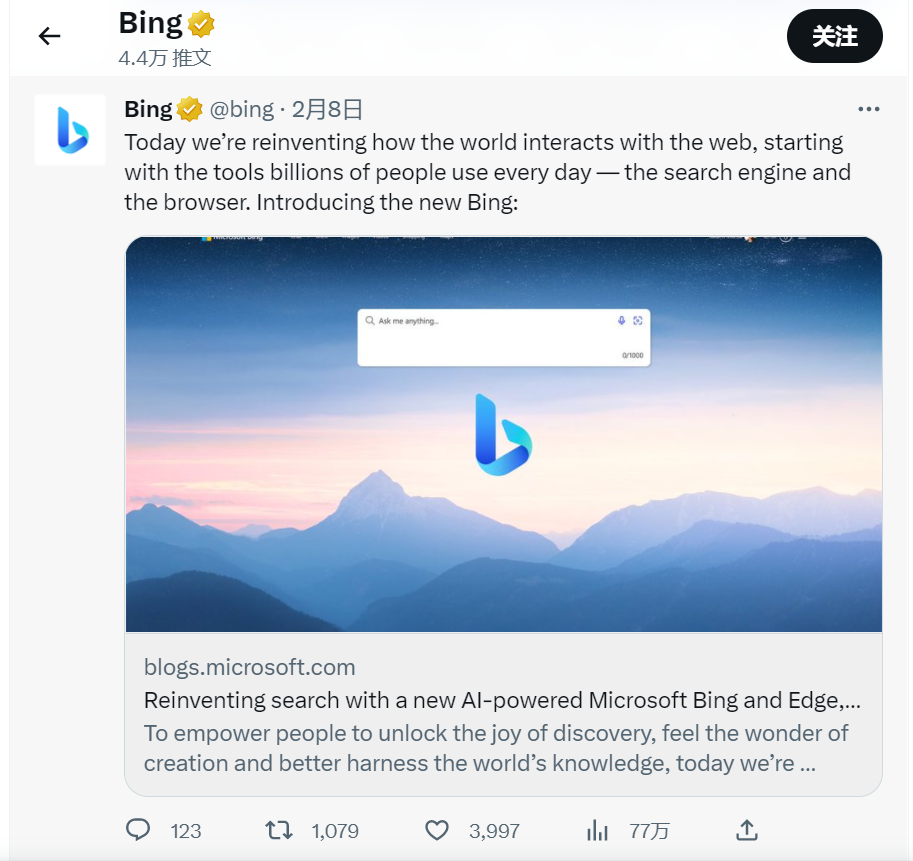913x861 pixels.
Task: Click the 2月8日 tweet date
Action: point(327,109)
